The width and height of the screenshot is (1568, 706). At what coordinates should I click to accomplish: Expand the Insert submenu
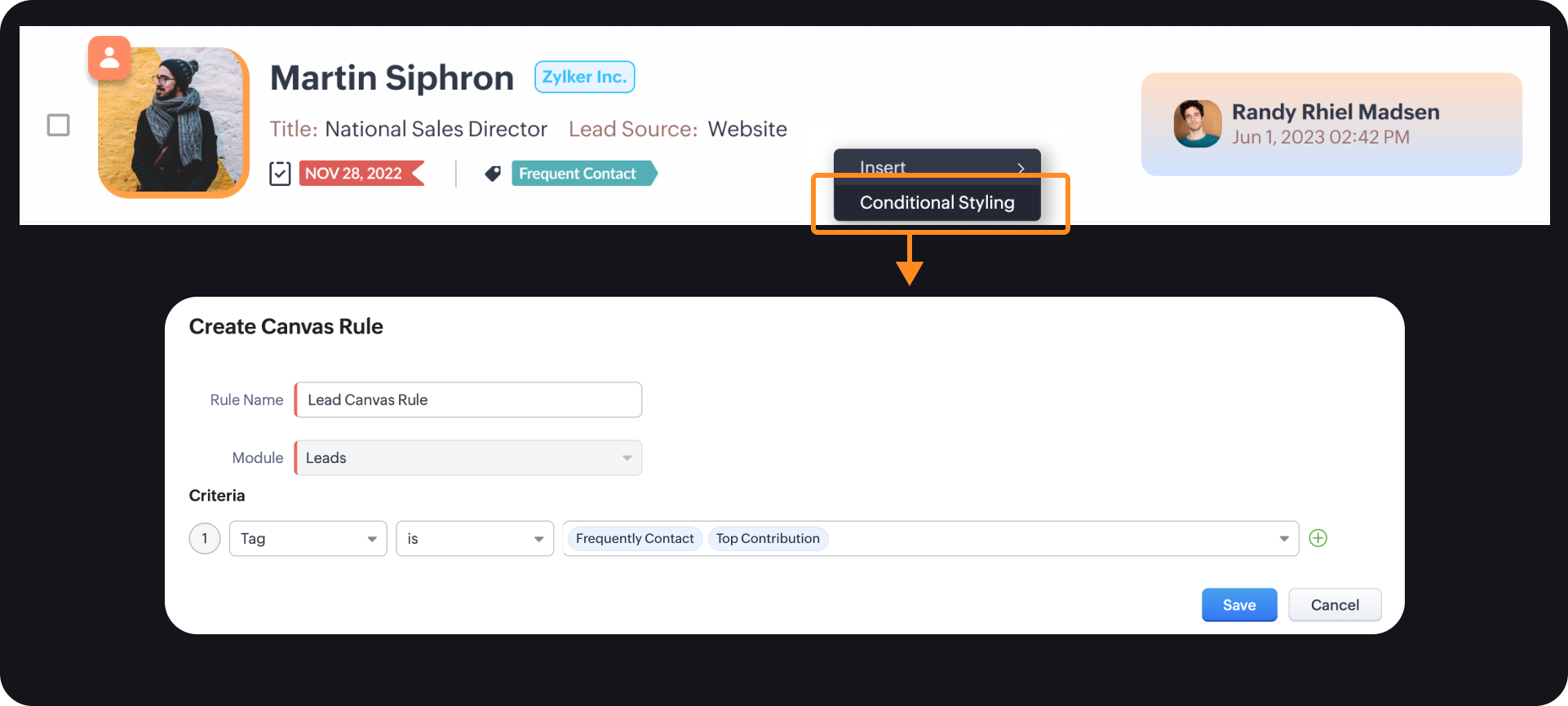point(937,167)
